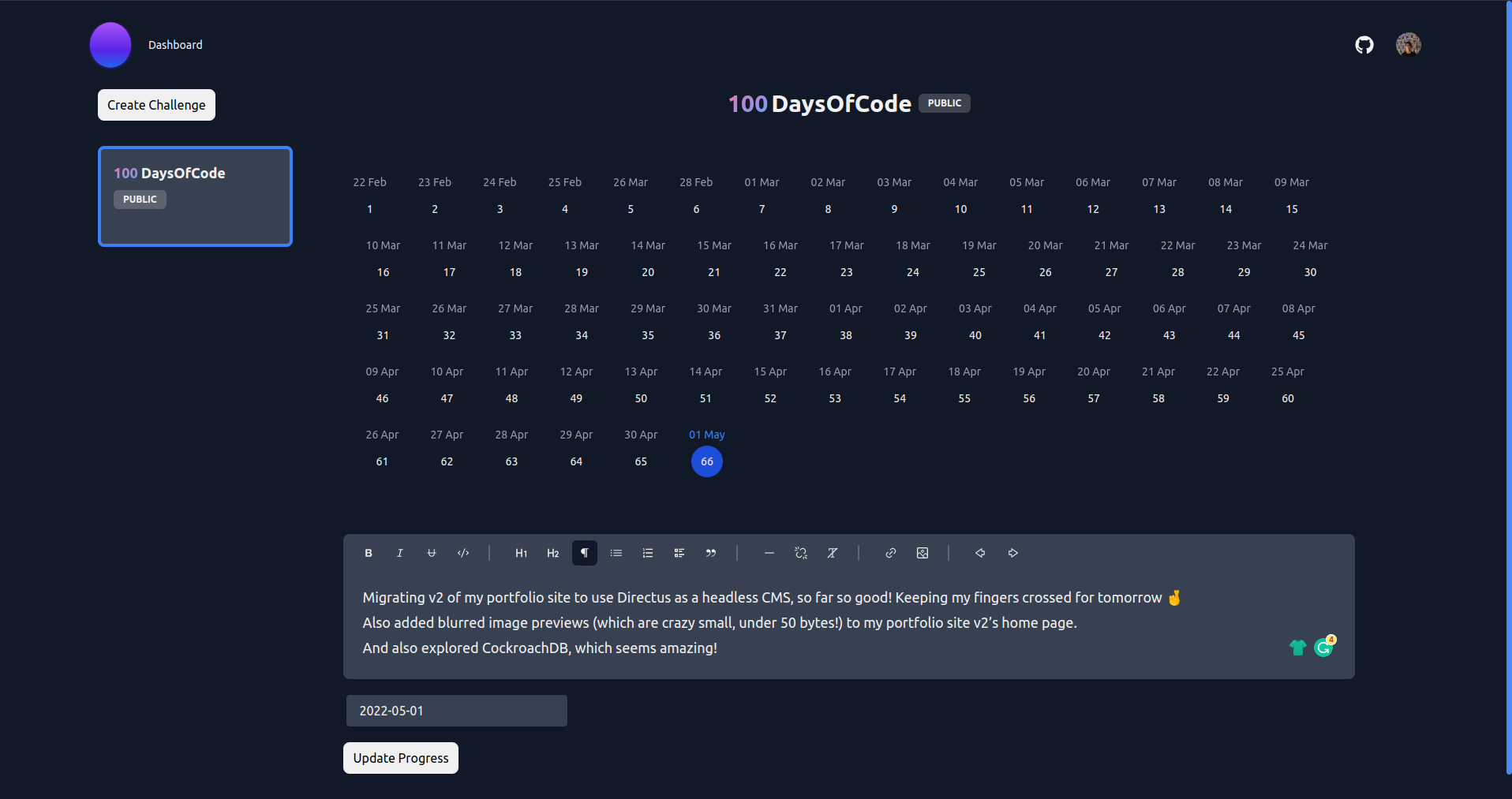The height and width of the screenshot is (799, 1512).
Task: Select day 27 under 21 Mar
Action: pyautogui.click(x=1111, y=272)
